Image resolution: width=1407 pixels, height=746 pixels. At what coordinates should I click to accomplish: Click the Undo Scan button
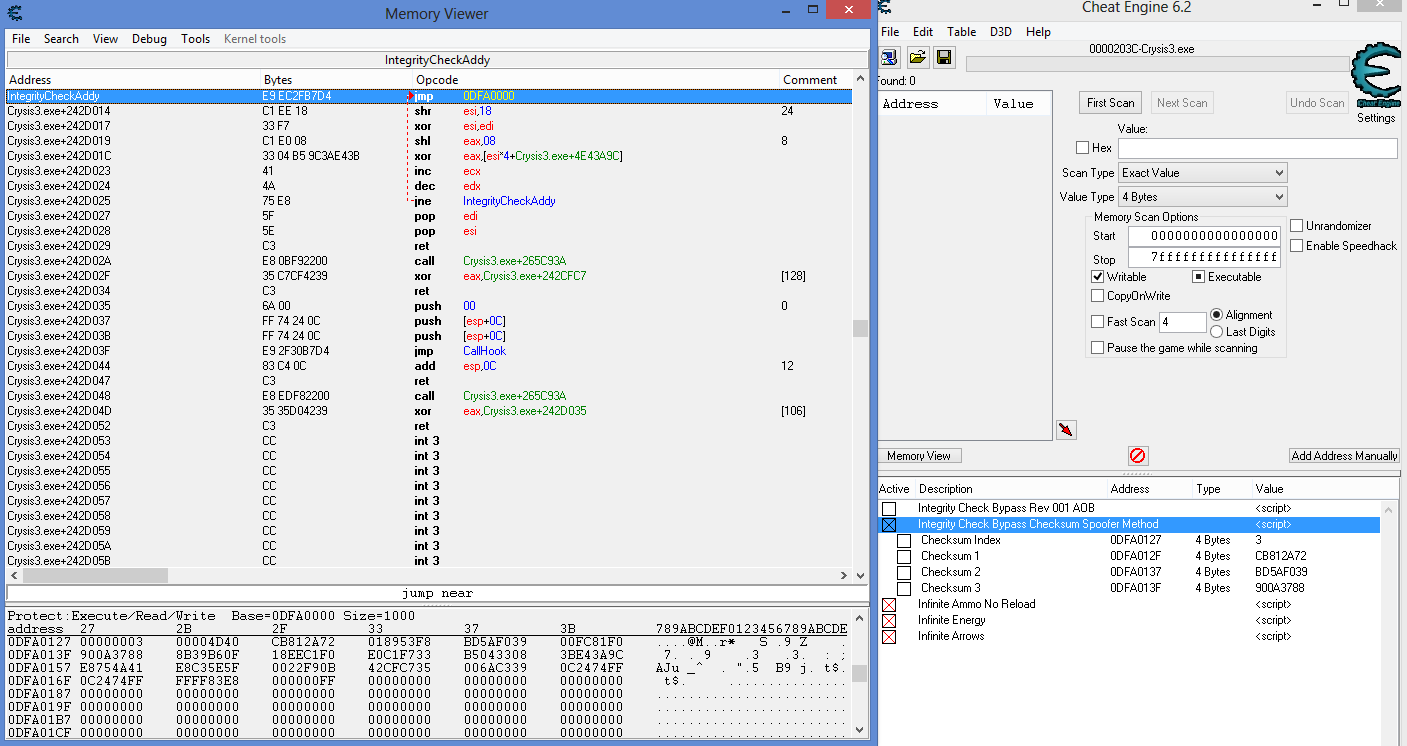[1317, 103]
